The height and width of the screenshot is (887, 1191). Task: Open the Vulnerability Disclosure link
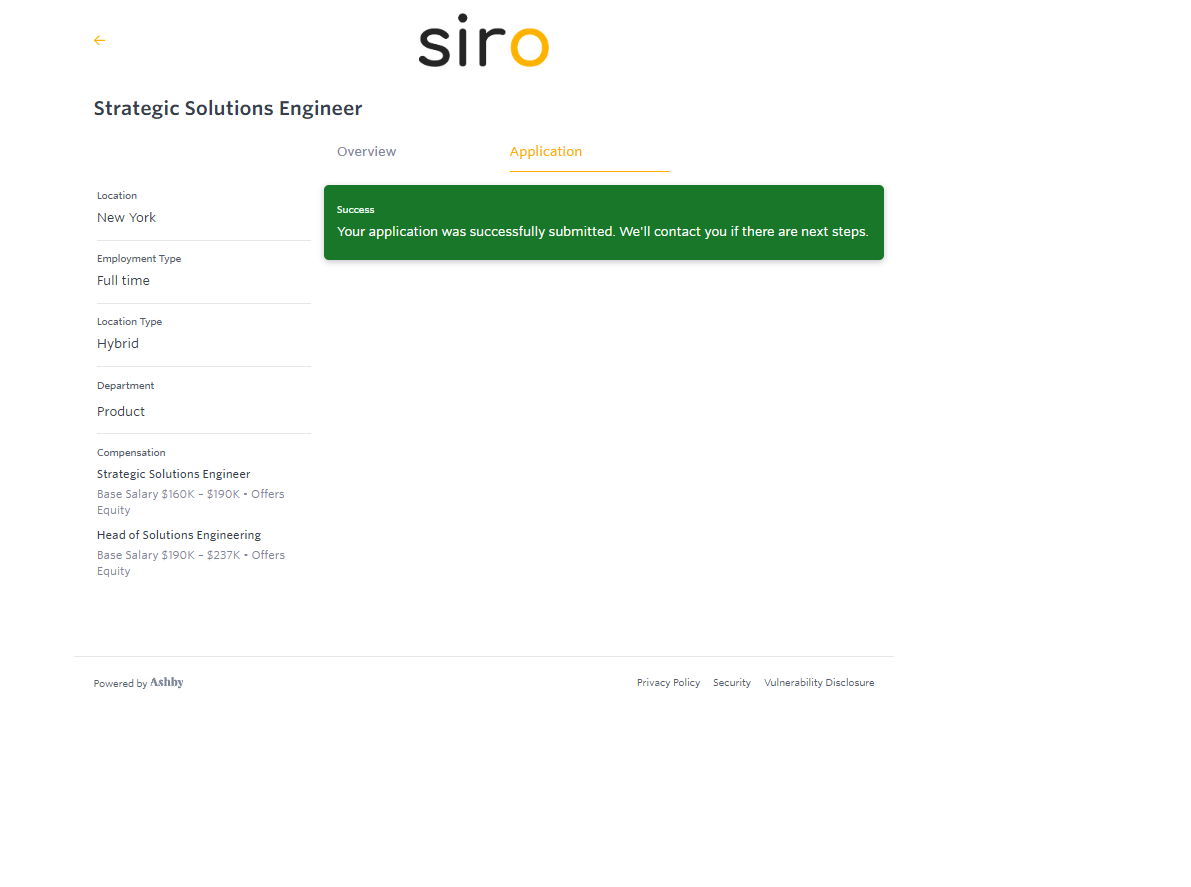819,683
